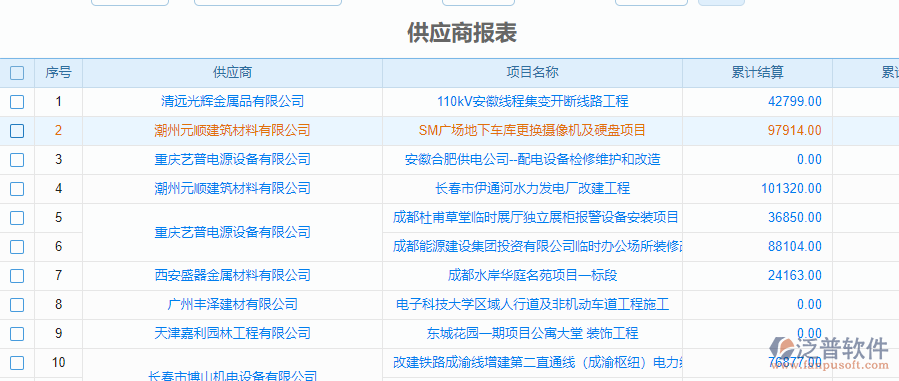
Task: Open supplier 潮州元顺建筑材料有限公司 in row 4
Action: (x=232, y=188)
